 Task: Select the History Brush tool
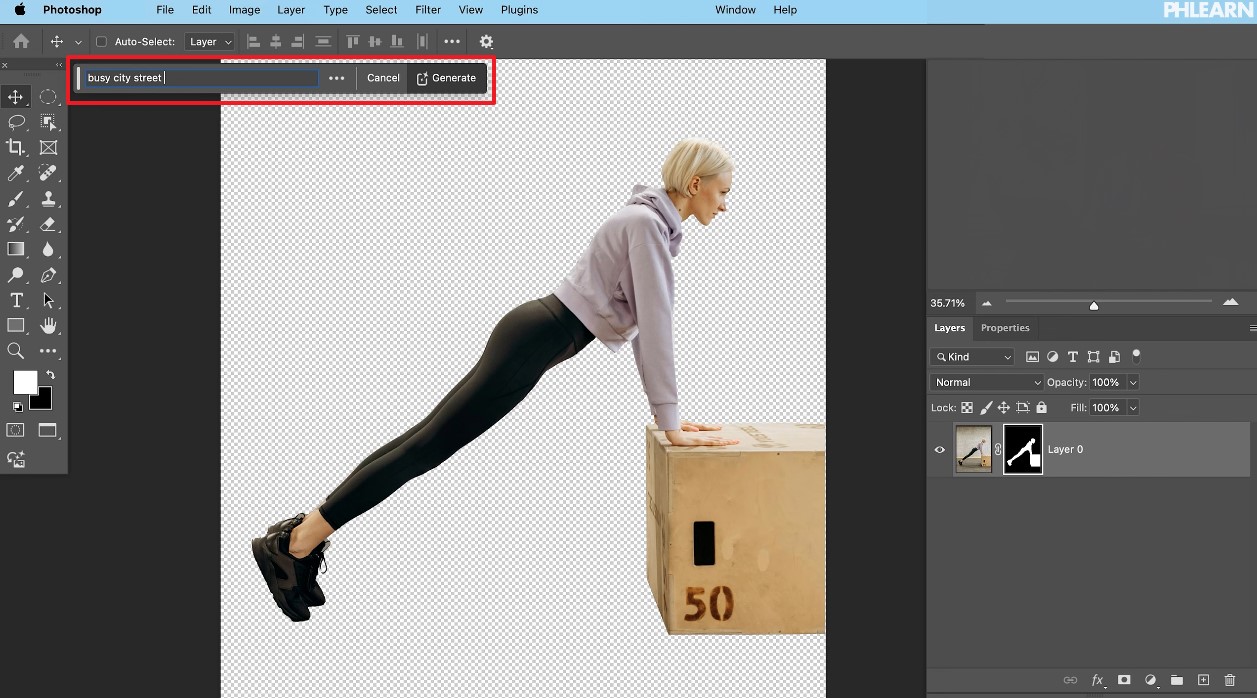point(16,224)
